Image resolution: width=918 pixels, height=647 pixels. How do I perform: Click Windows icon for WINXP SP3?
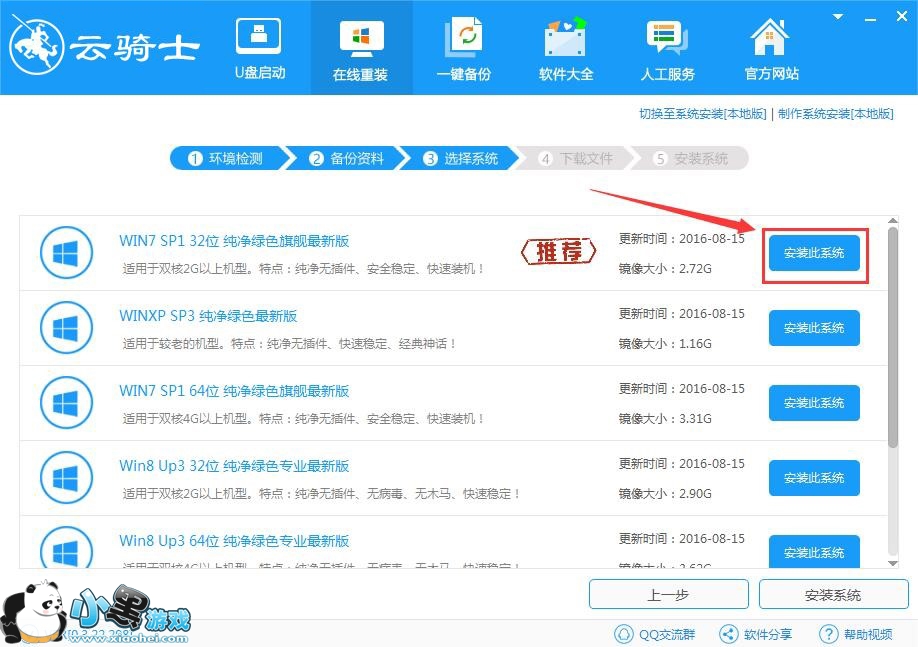point(66,328)
